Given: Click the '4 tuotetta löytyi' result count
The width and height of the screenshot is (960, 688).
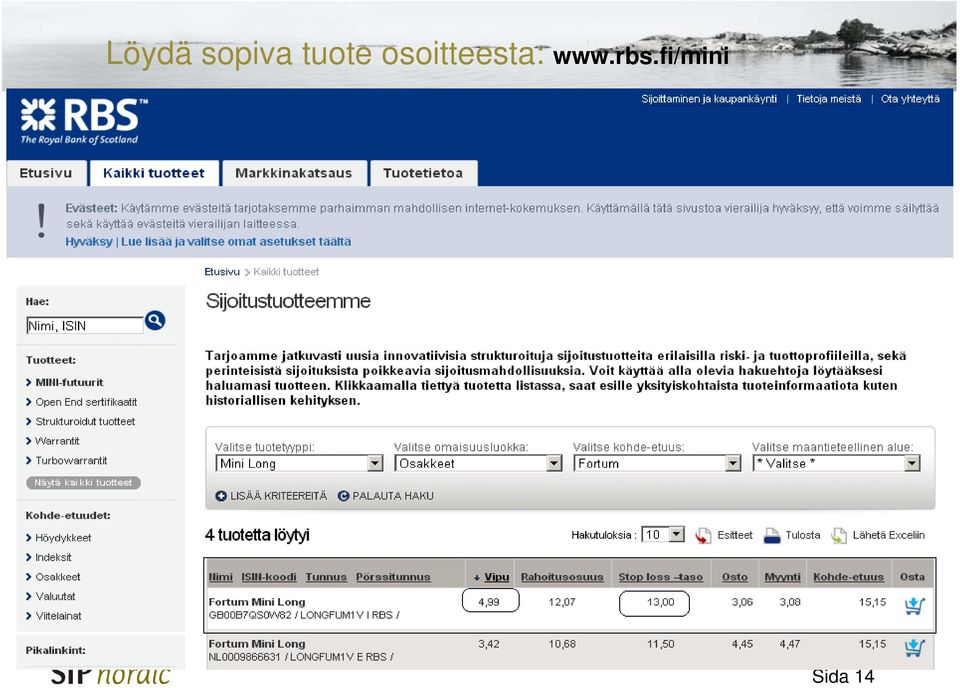Looking at the screenshot, I should click(257, 536).
